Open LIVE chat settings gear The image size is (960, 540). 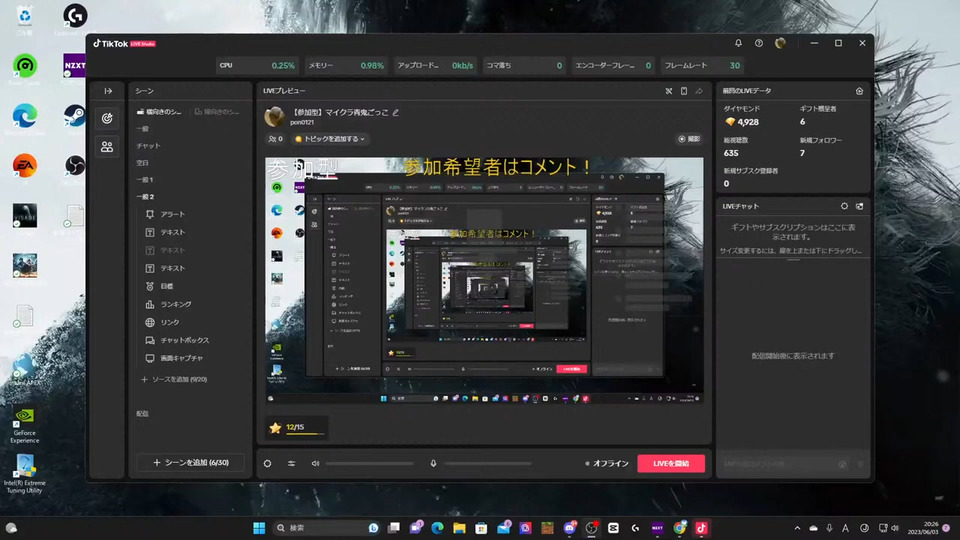point(844,206)
